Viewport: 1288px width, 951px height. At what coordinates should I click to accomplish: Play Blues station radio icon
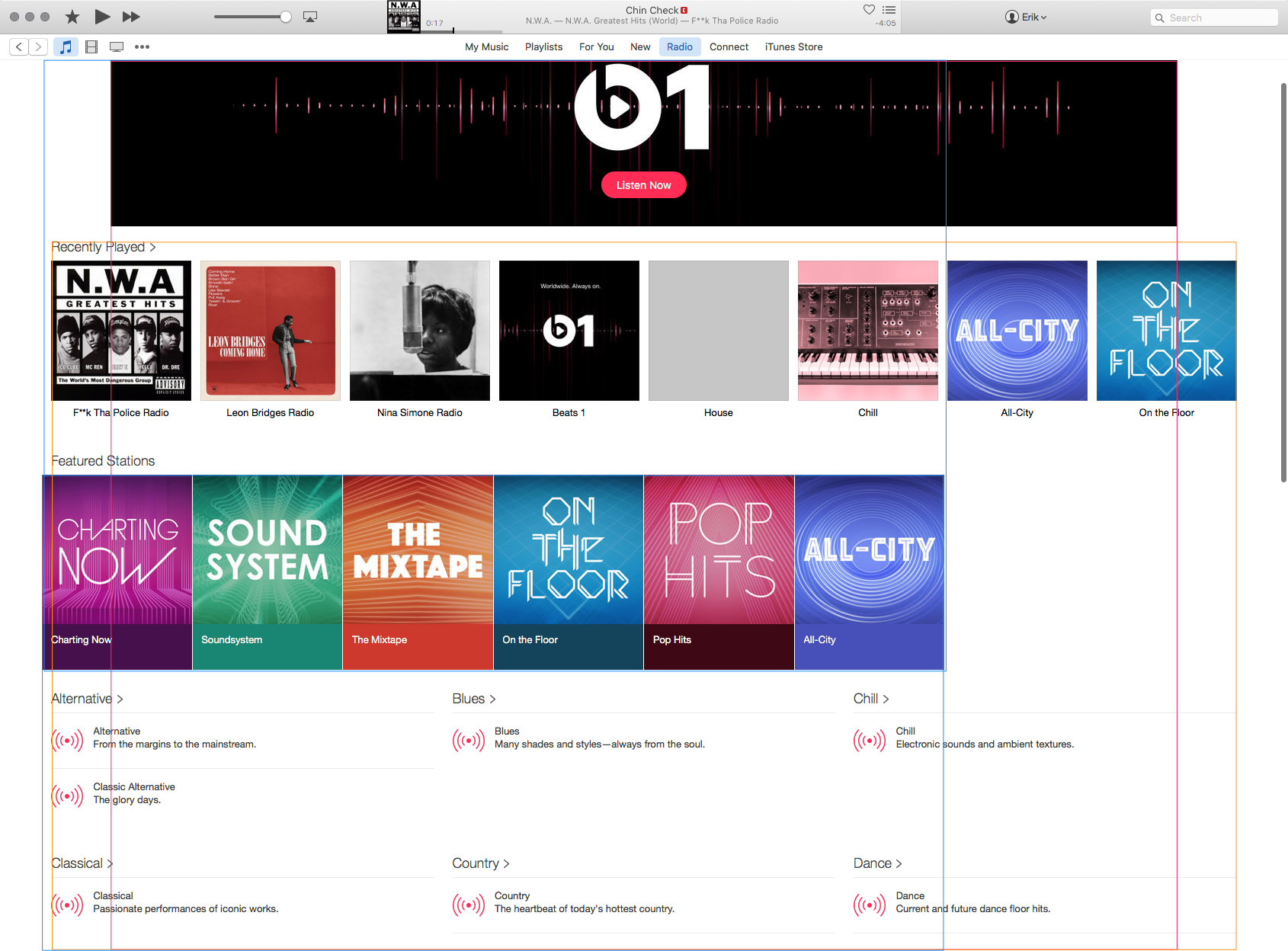469,740
